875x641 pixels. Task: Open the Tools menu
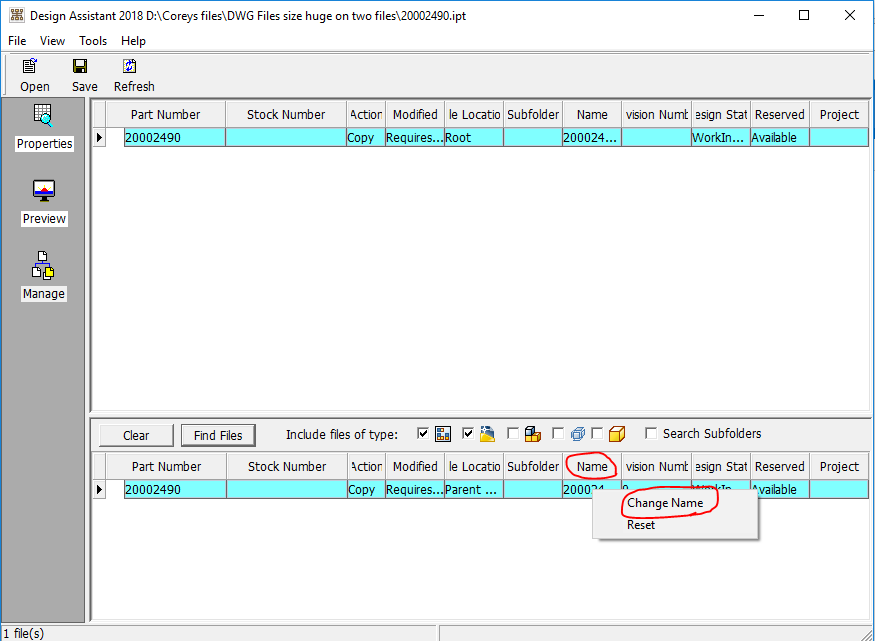(92, 41)
